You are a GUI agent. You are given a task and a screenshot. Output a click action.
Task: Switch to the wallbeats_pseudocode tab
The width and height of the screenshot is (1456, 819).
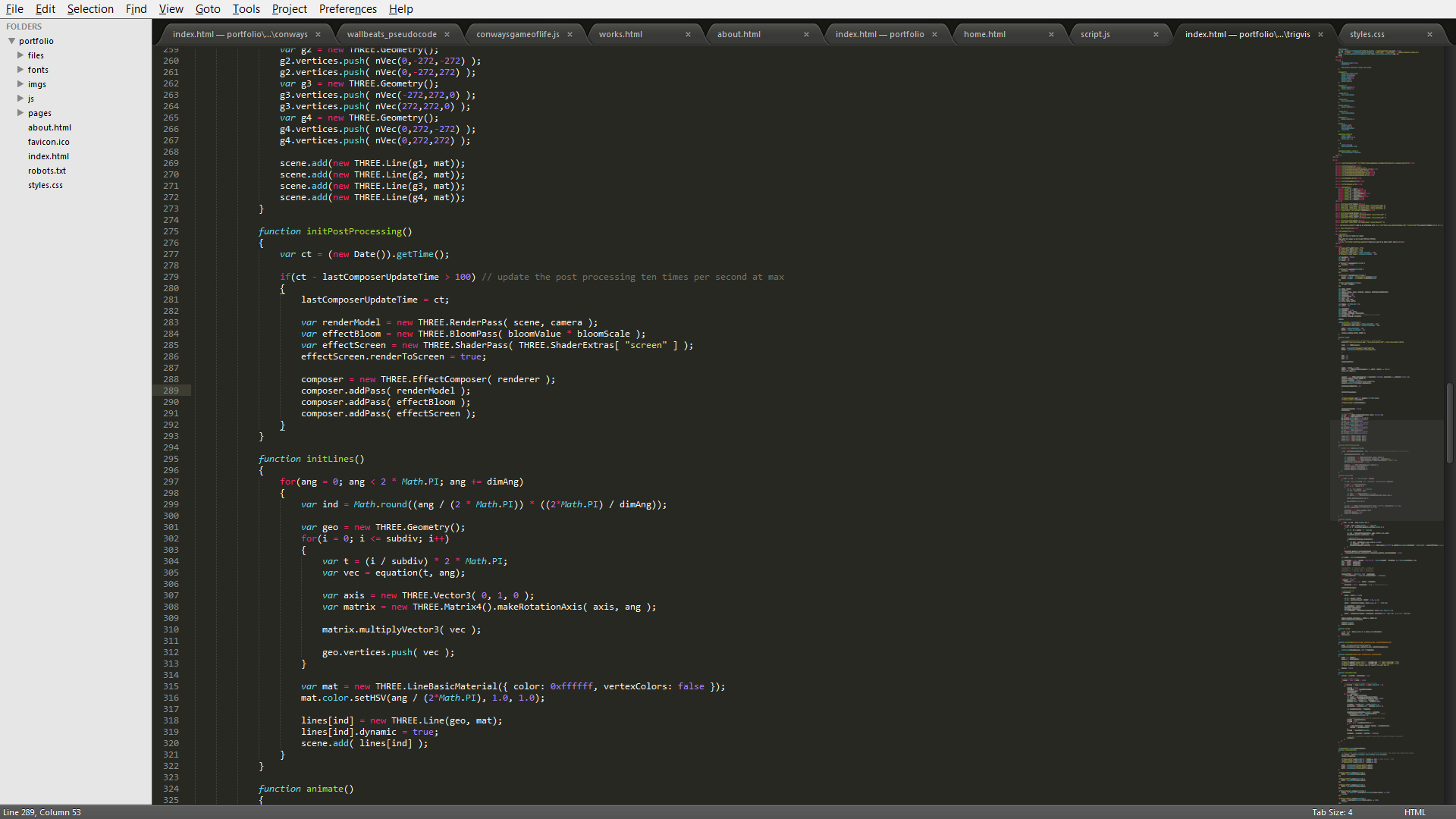tap(391, 34)
